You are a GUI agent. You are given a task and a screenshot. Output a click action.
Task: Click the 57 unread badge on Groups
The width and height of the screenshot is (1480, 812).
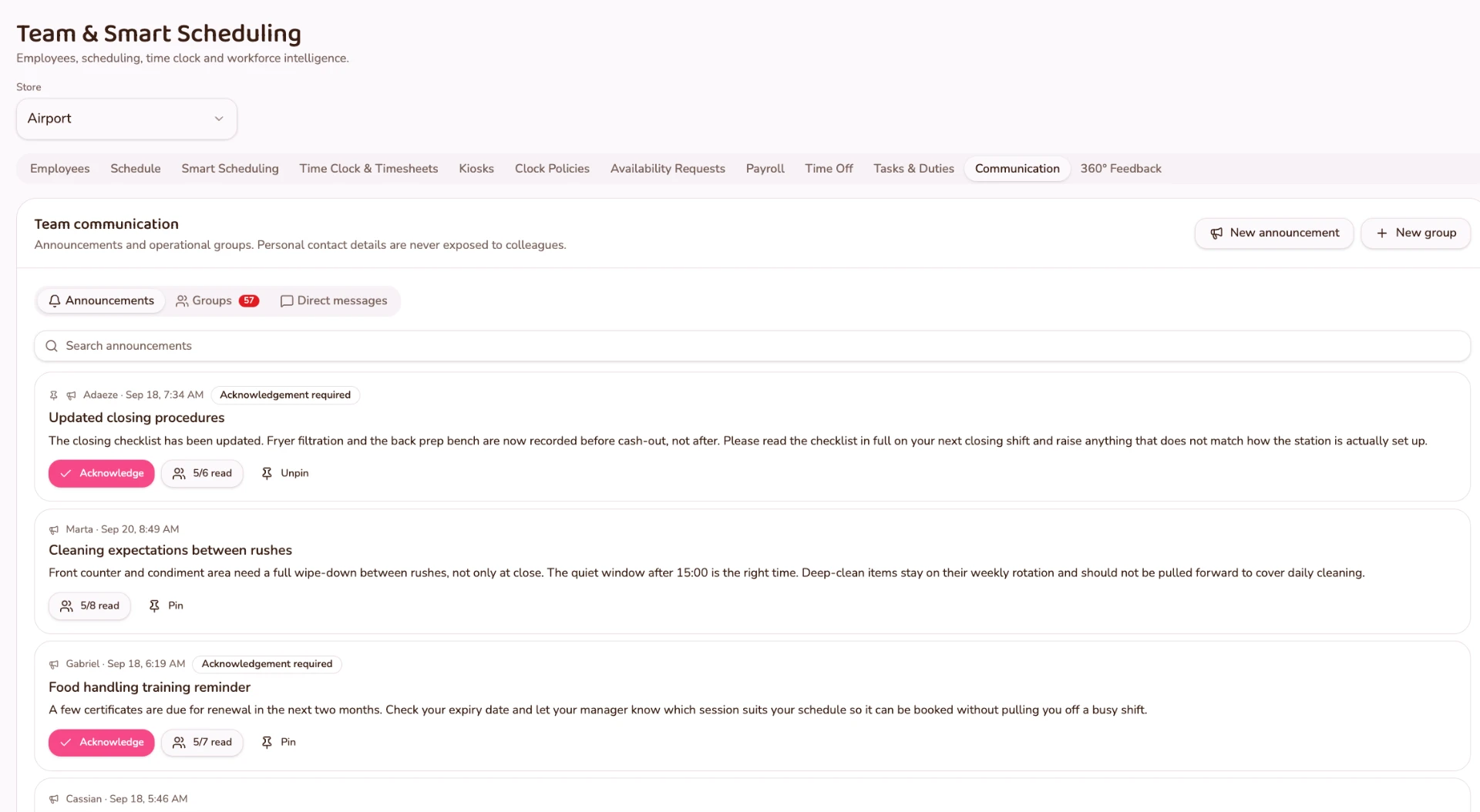[249, 301]
